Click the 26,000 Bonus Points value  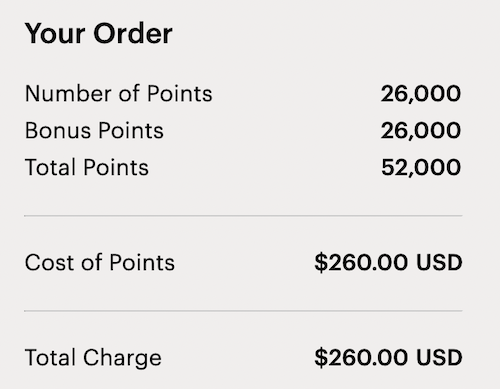click(421, 131)
